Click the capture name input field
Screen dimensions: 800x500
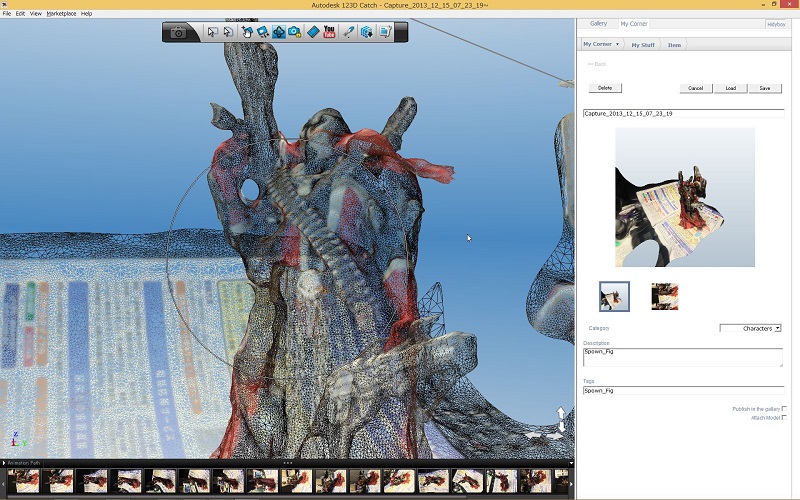683,113
